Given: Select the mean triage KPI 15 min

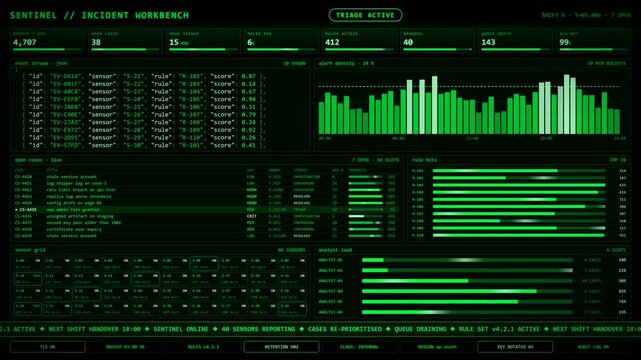Looking at the screenshot, I should pos(204,40).
